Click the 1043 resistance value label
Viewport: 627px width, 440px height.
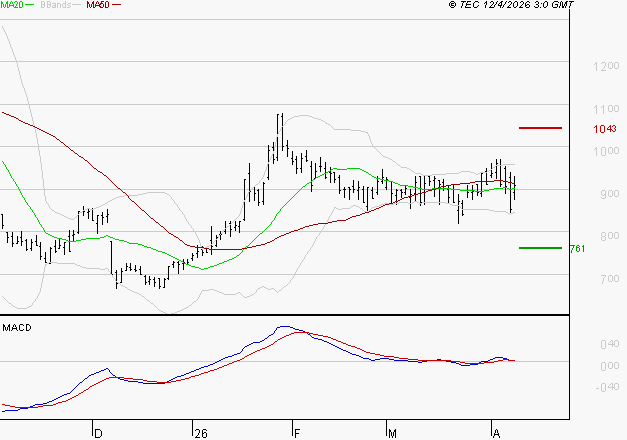pyautogui.click(x=604, y=129)
